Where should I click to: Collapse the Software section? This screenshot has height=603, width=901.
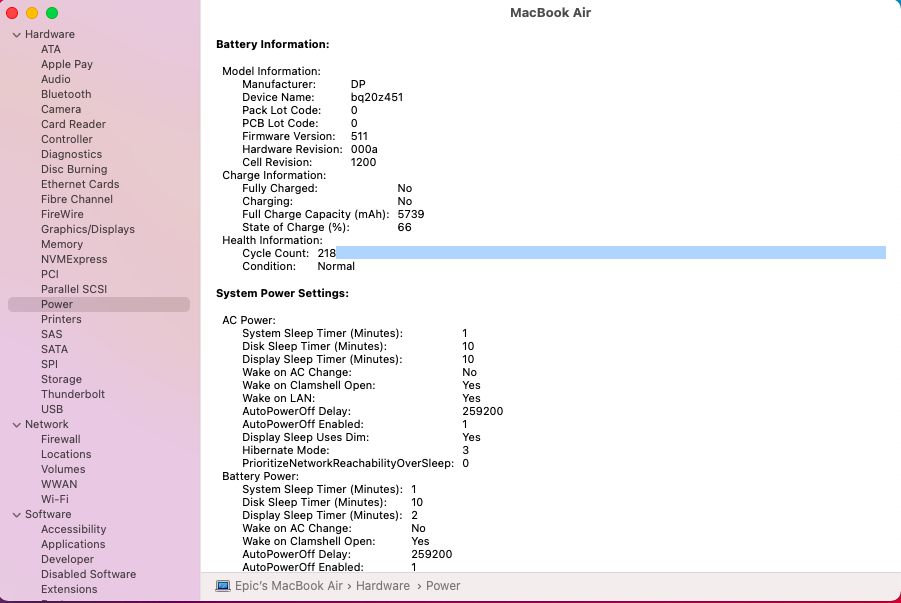[x=17, y=515]
